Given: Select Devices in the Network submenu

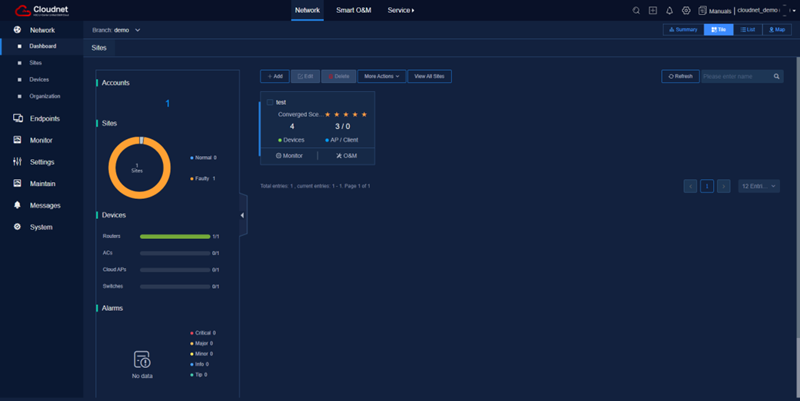Looking at the screenshot, I should pos(39,79).
